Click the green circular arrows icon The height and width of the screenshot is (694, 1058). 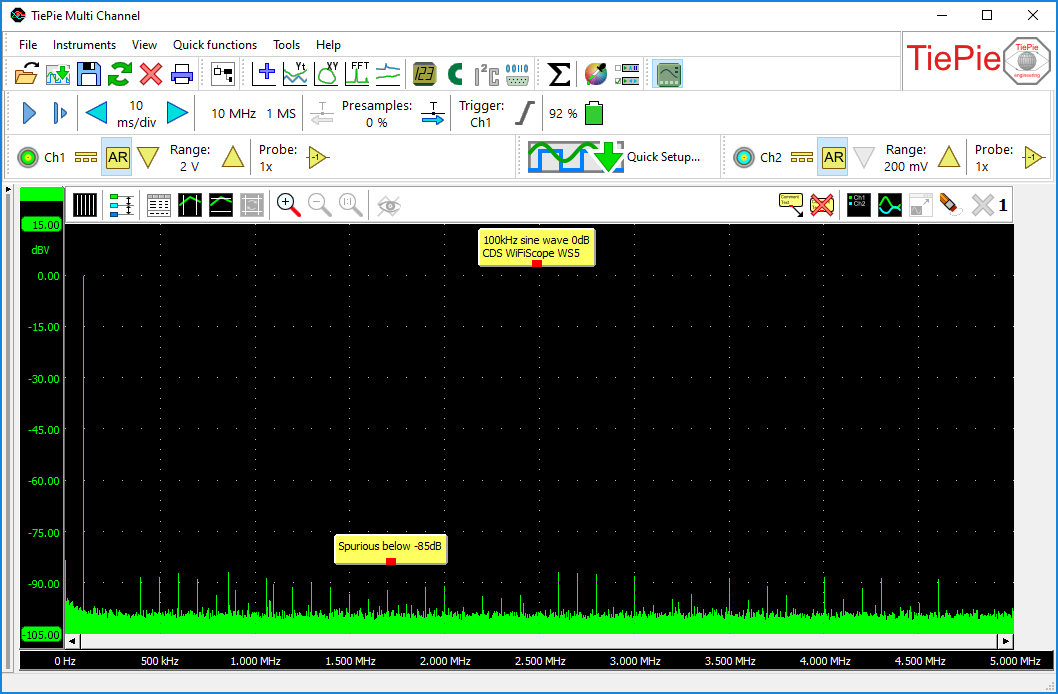pos(120,73)
